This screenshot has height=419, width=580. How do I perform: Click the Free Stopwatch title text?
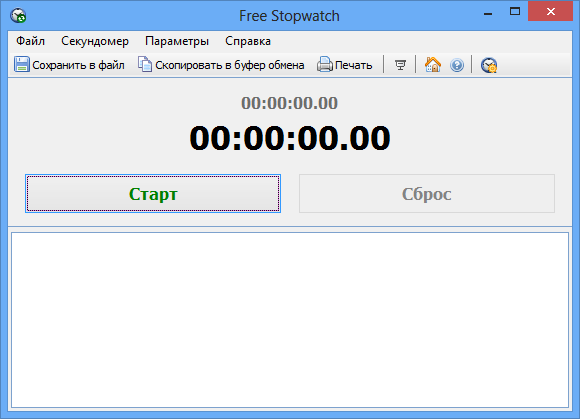(289, 16)
